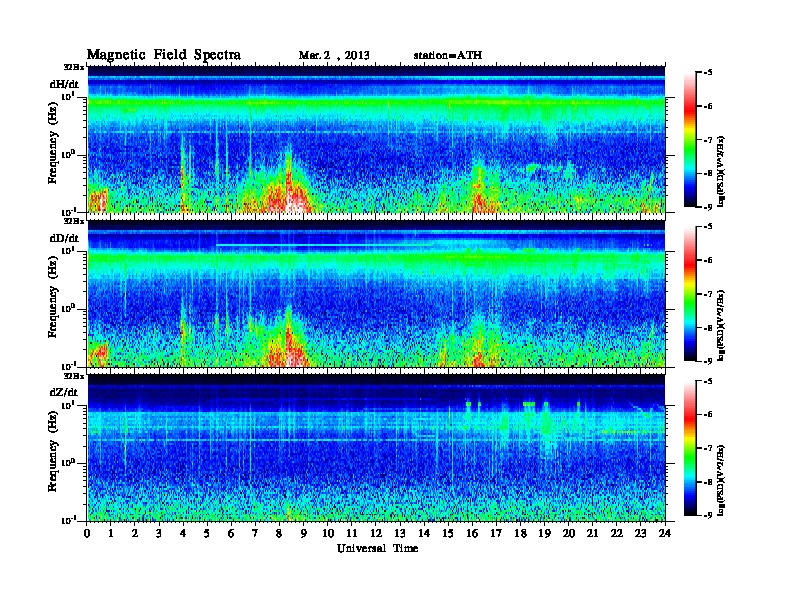Viewport: 792px width, 612px height.
Task: Click hour 17 on the Universal Time axis
Action: pos(497,533)
